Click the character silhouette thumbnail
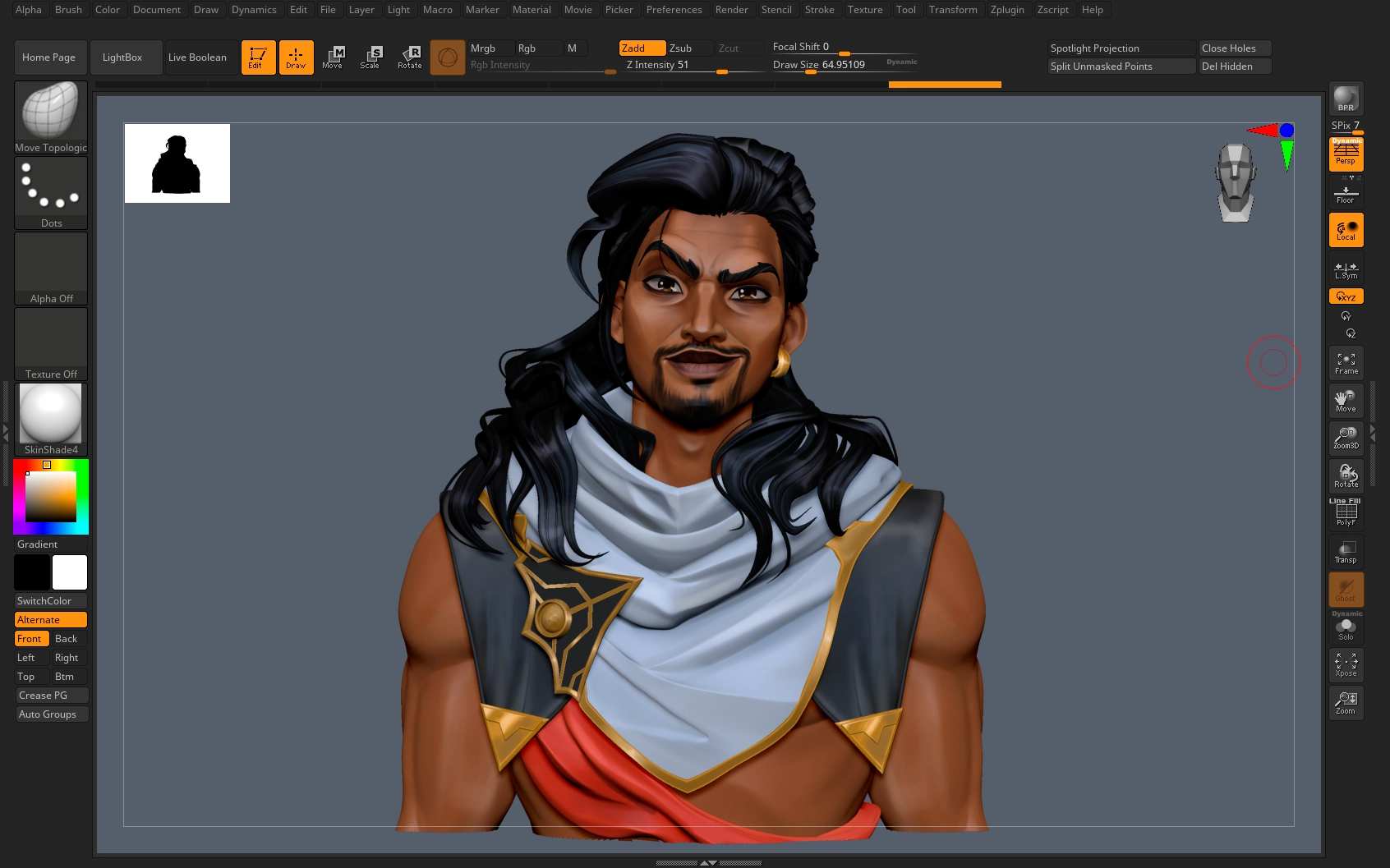Viewport: 1390px width, 868px height. point(177,163)
